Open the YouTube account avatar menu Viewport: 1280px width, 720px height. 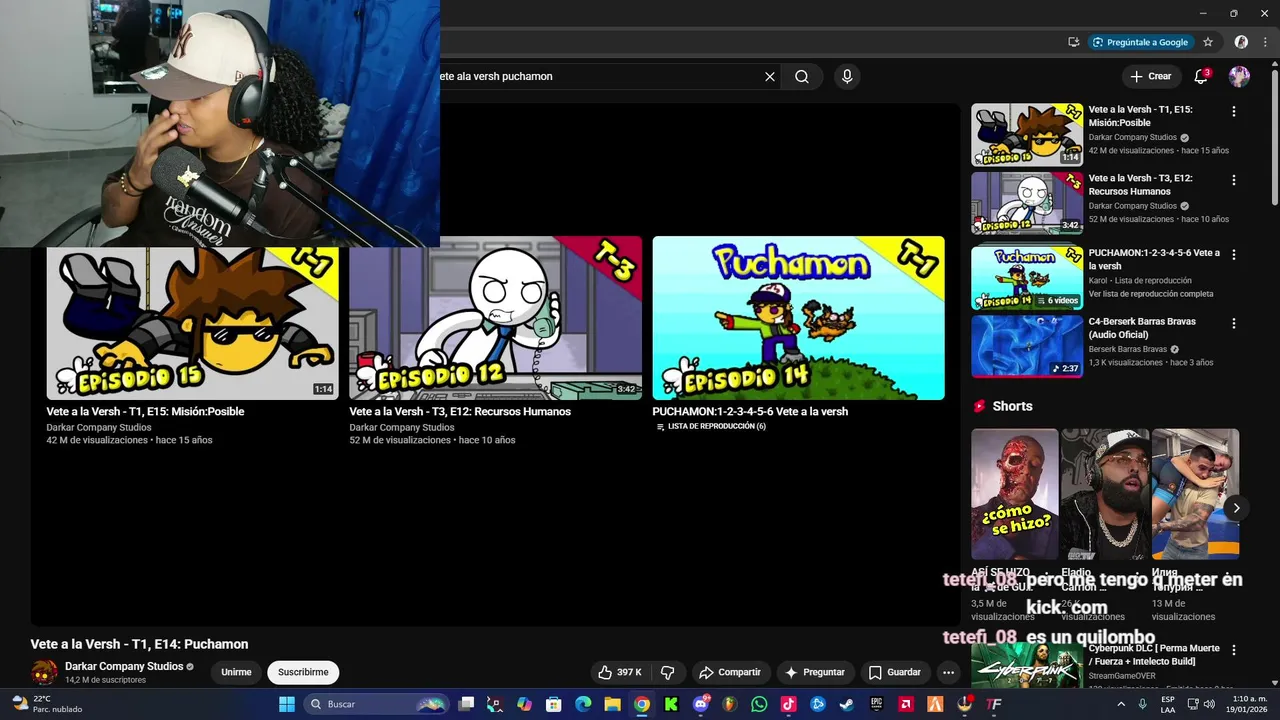1239,76
